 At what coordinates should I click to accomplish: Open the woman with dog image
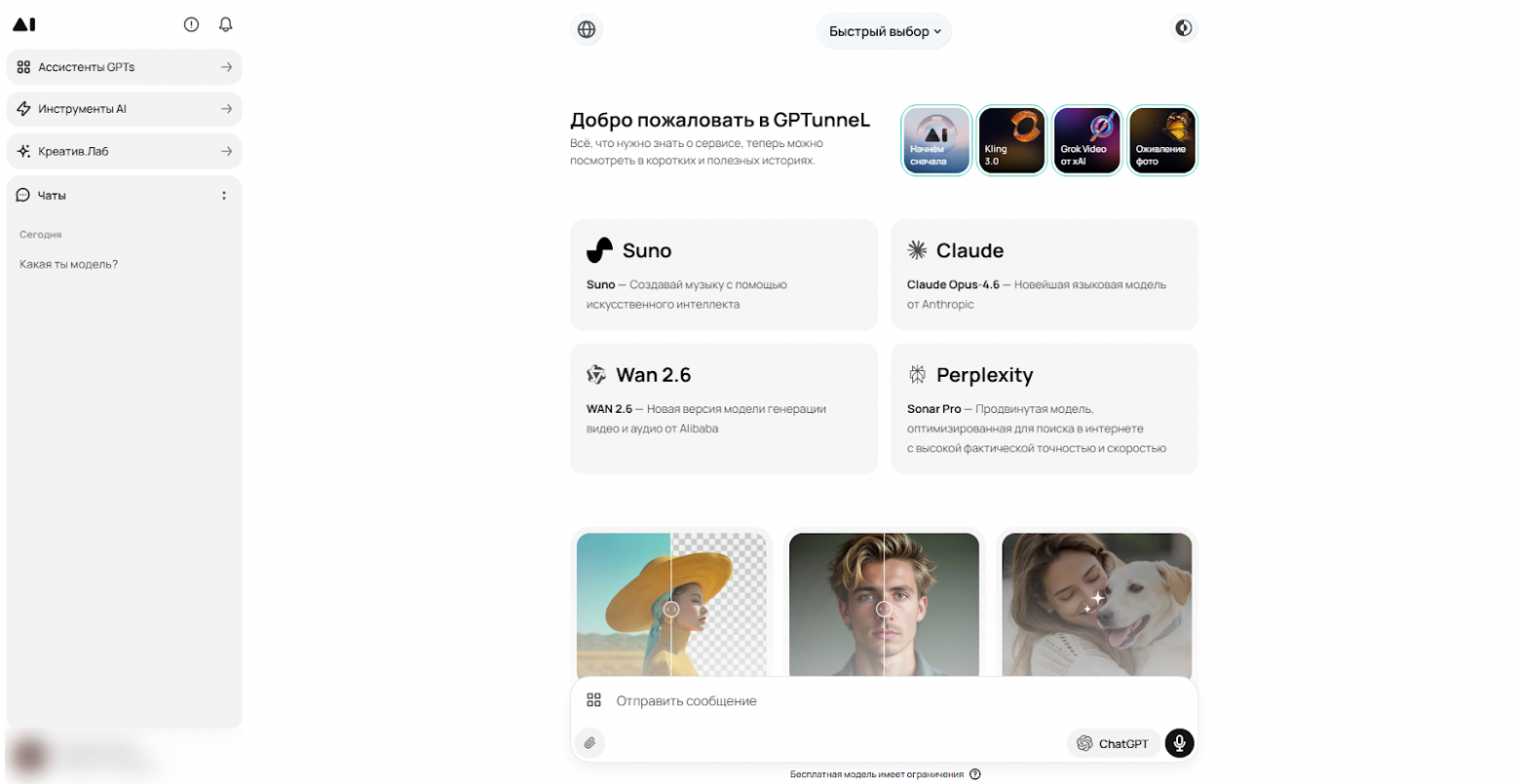click(1097, 604)
